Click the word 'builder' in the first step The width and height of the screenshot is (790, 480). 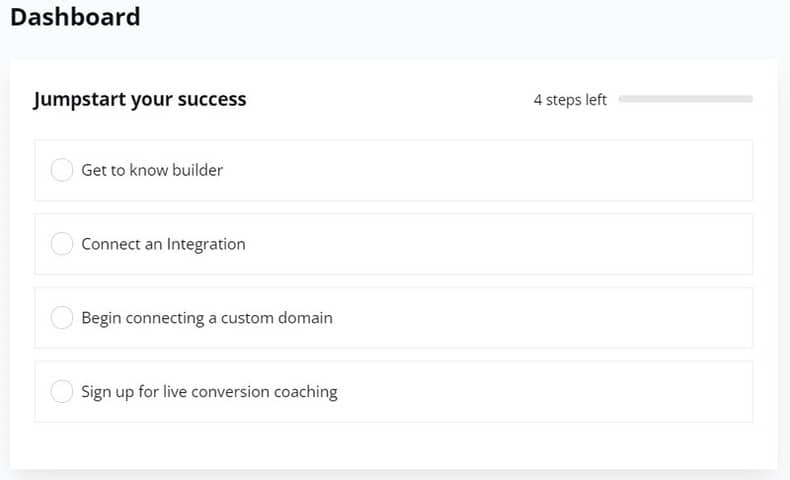pos(198,170)
